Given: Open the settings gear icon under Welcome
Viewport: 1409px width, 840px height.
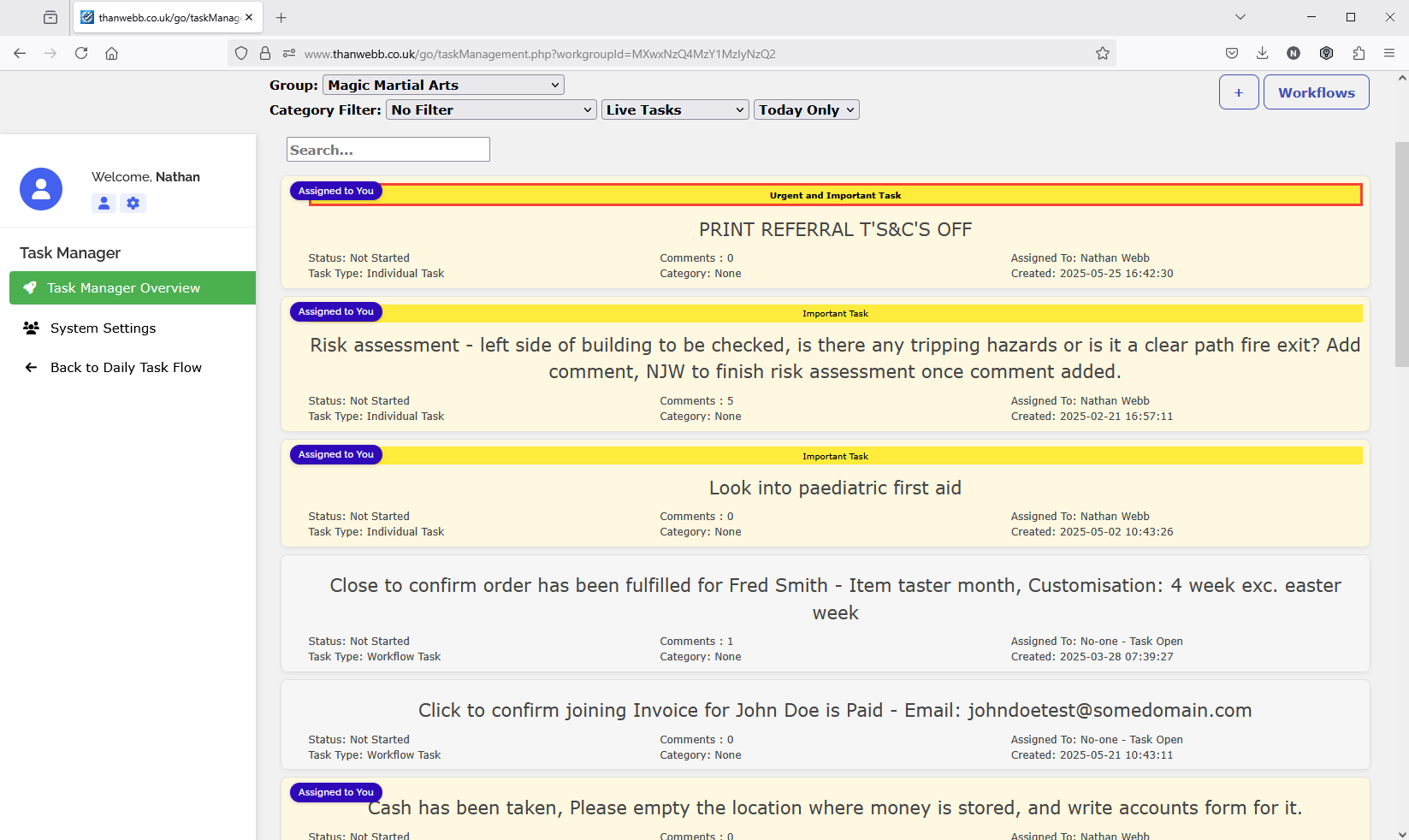Looking at the screenshot, I should (x=133, y=204).
